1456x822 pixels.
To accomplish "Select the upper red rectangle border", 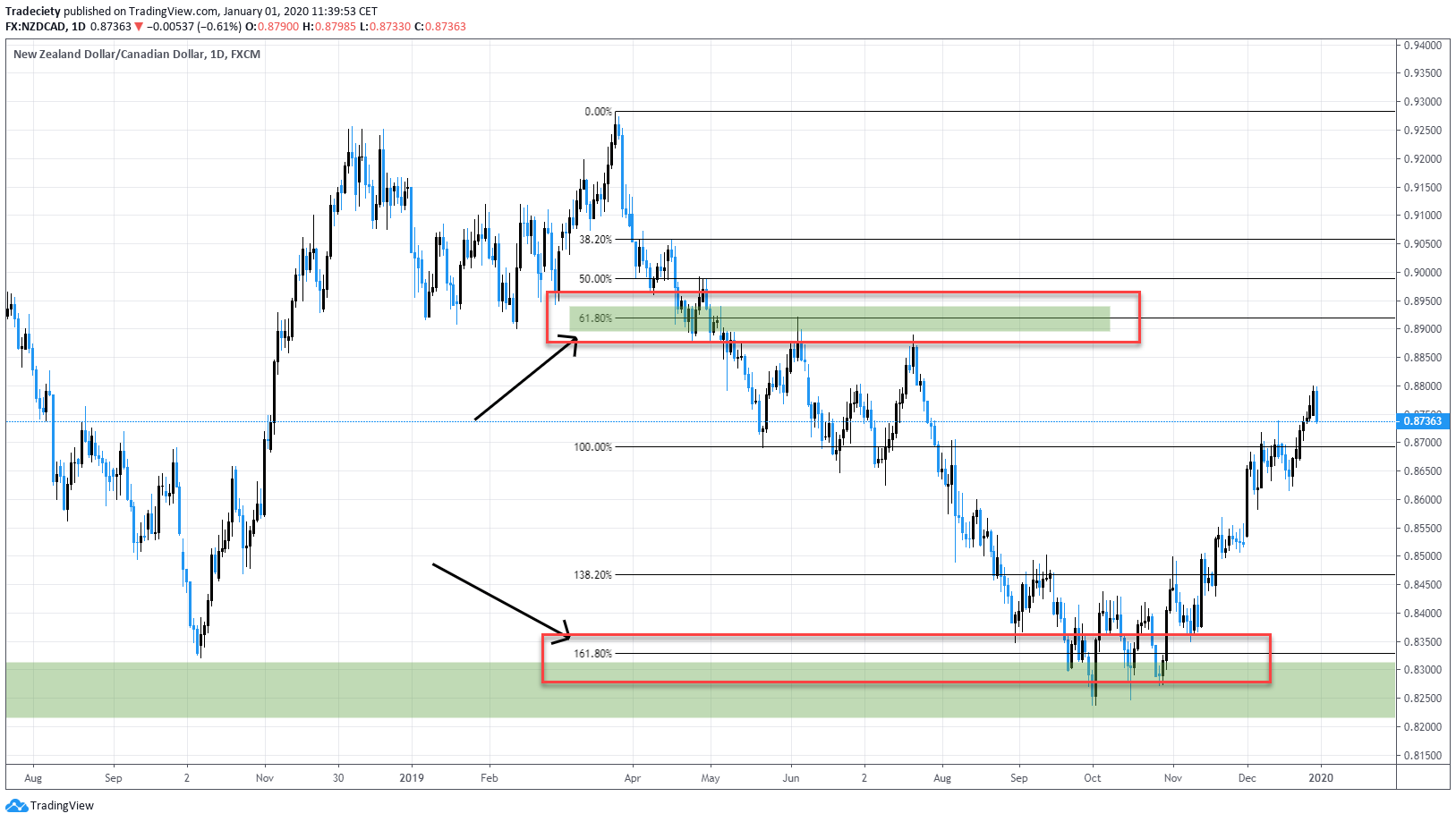I will coord(843,292).
